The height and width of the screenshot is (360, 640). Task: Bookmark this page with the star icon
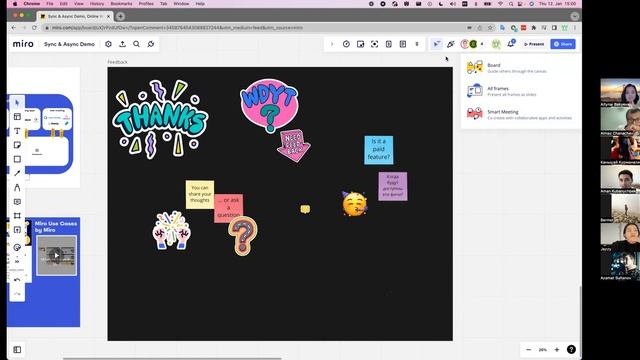(x=490, y=28)
